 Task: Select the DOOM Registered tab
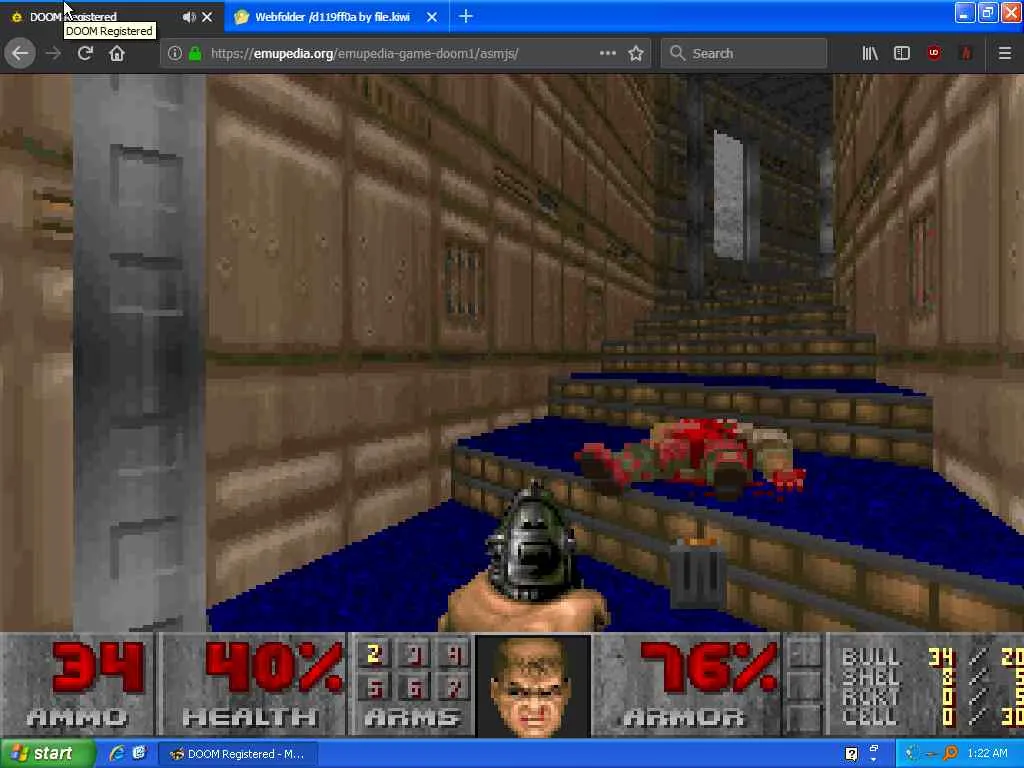coord(112,17)
